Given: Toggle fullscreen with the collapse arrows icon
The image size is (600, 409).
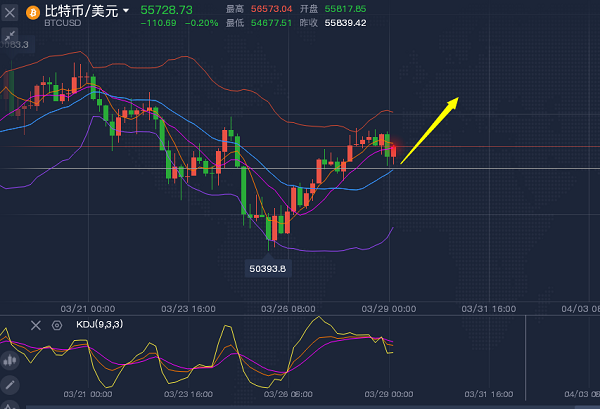Looking at the screenshot, I should pyautogui.click(x=10, y=35).
